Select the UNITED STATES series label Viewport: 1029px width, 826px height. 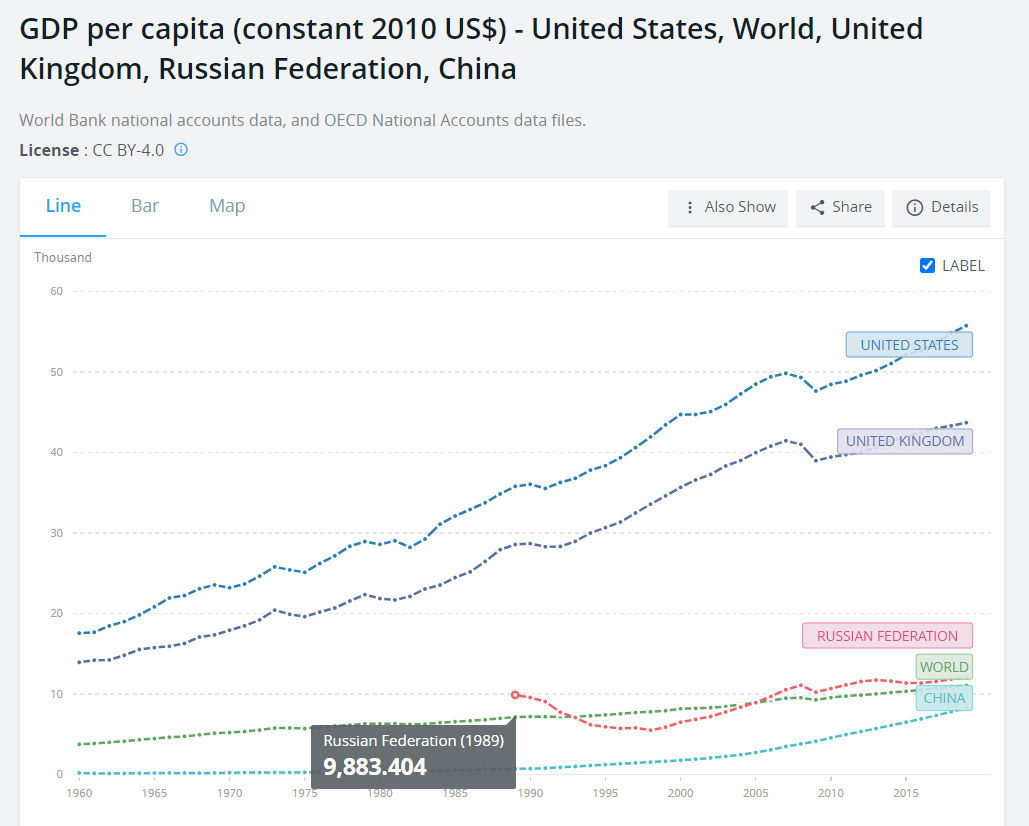[909, 345]
